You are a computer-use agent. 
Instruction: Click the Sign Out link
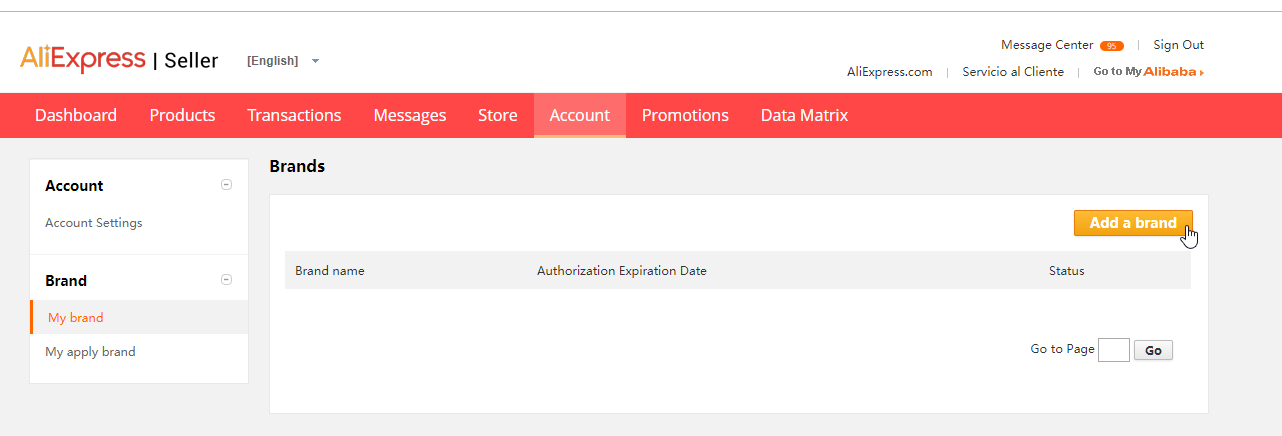(1178, 45)
